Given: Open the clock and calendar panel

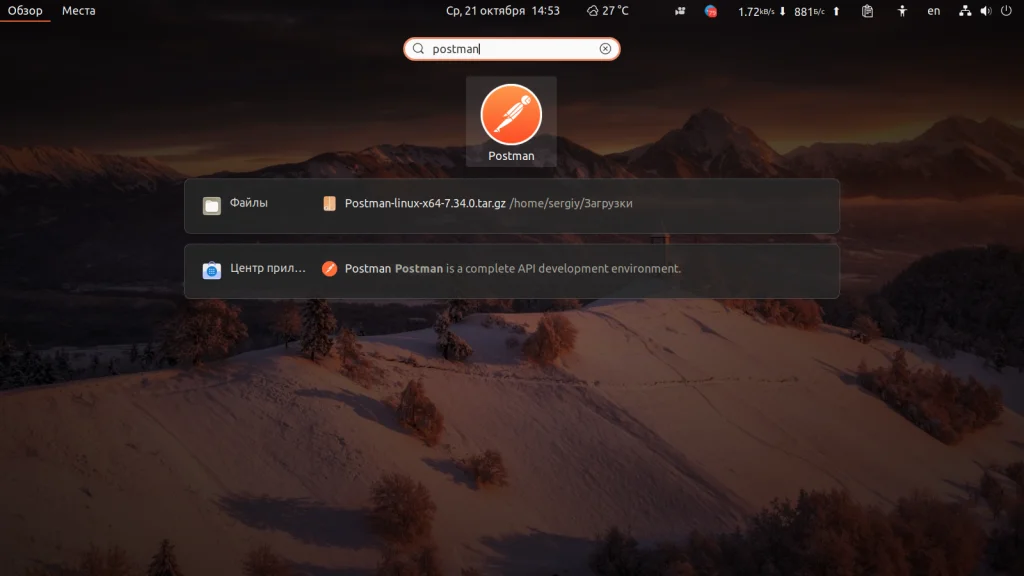Looking at the screenshot, I should 502,10.
